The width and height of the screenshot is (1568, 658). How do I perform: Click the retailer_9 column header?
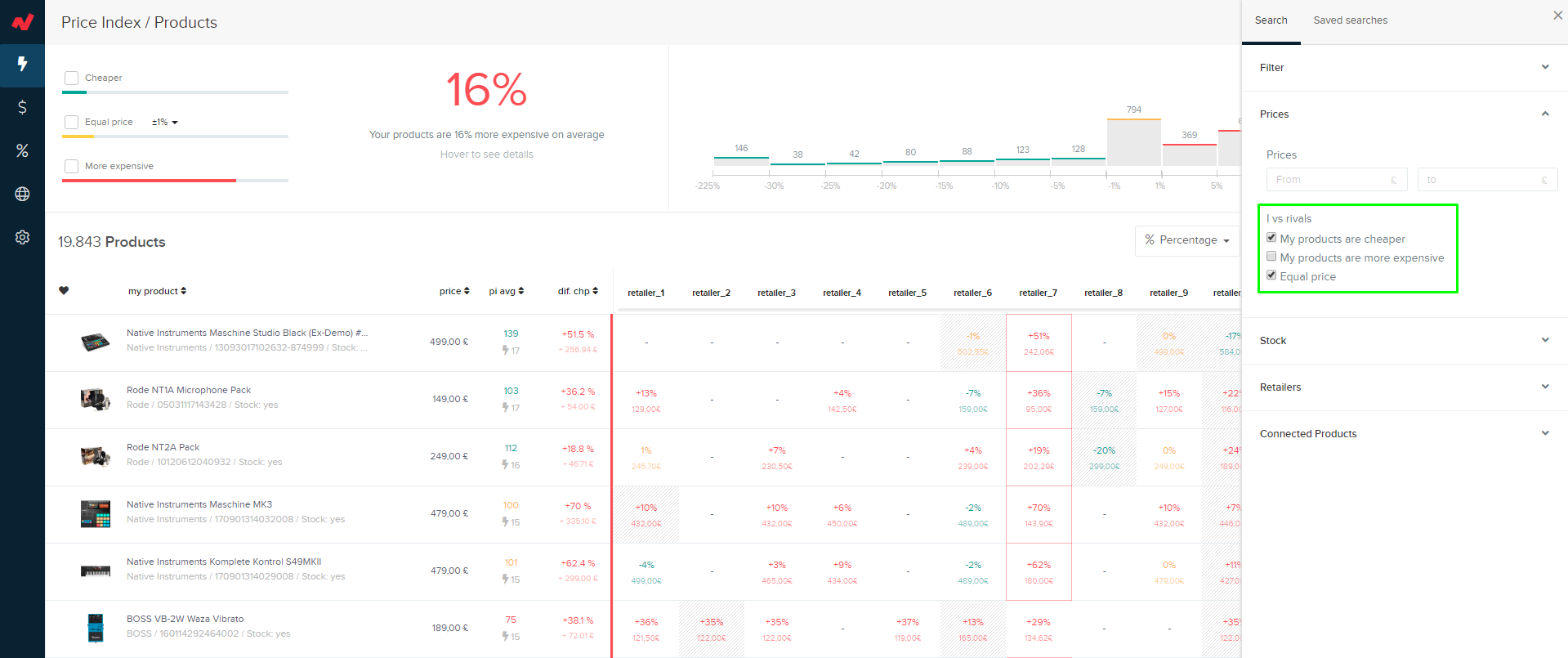pyautogui.click(x=1168, y=293)
